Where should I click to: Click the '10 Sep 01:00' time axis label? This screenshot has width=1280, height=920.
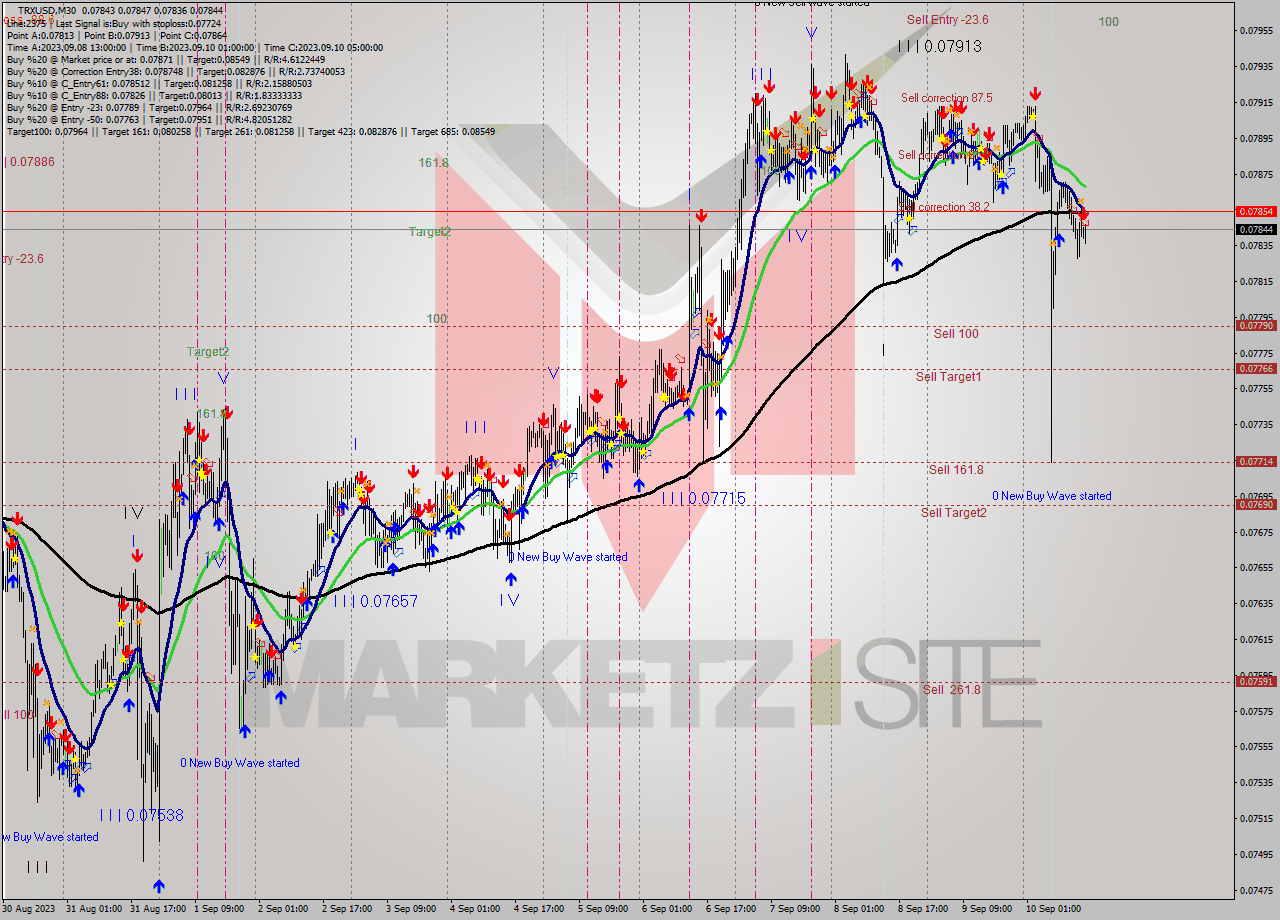(1053, 909)
